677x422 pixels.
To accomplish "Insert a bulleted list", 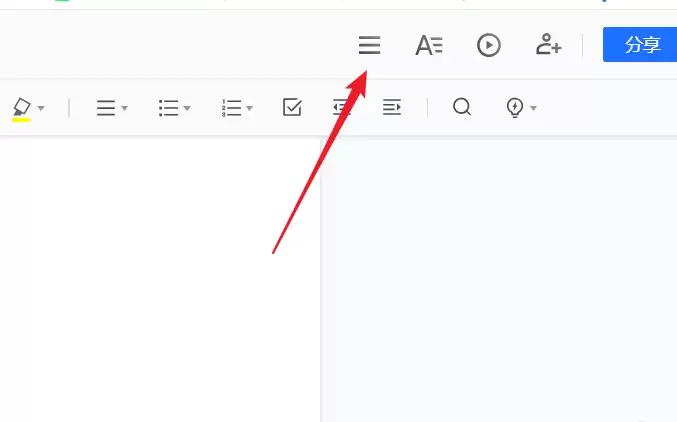I will tap(168, 108).
